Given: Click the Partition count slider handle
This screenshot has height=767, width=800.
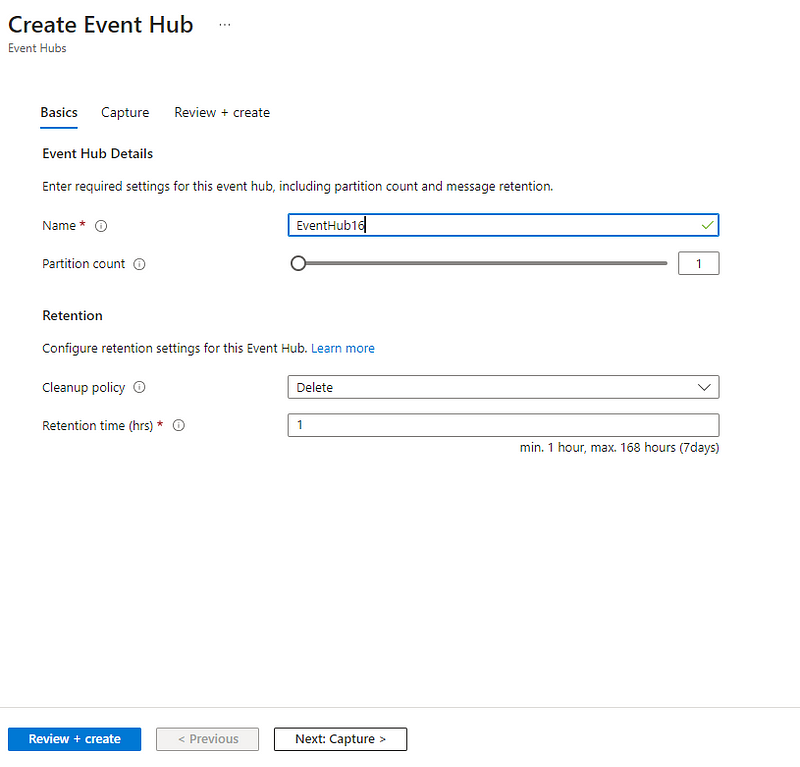Looking at the screenshot, I should 298,263.
